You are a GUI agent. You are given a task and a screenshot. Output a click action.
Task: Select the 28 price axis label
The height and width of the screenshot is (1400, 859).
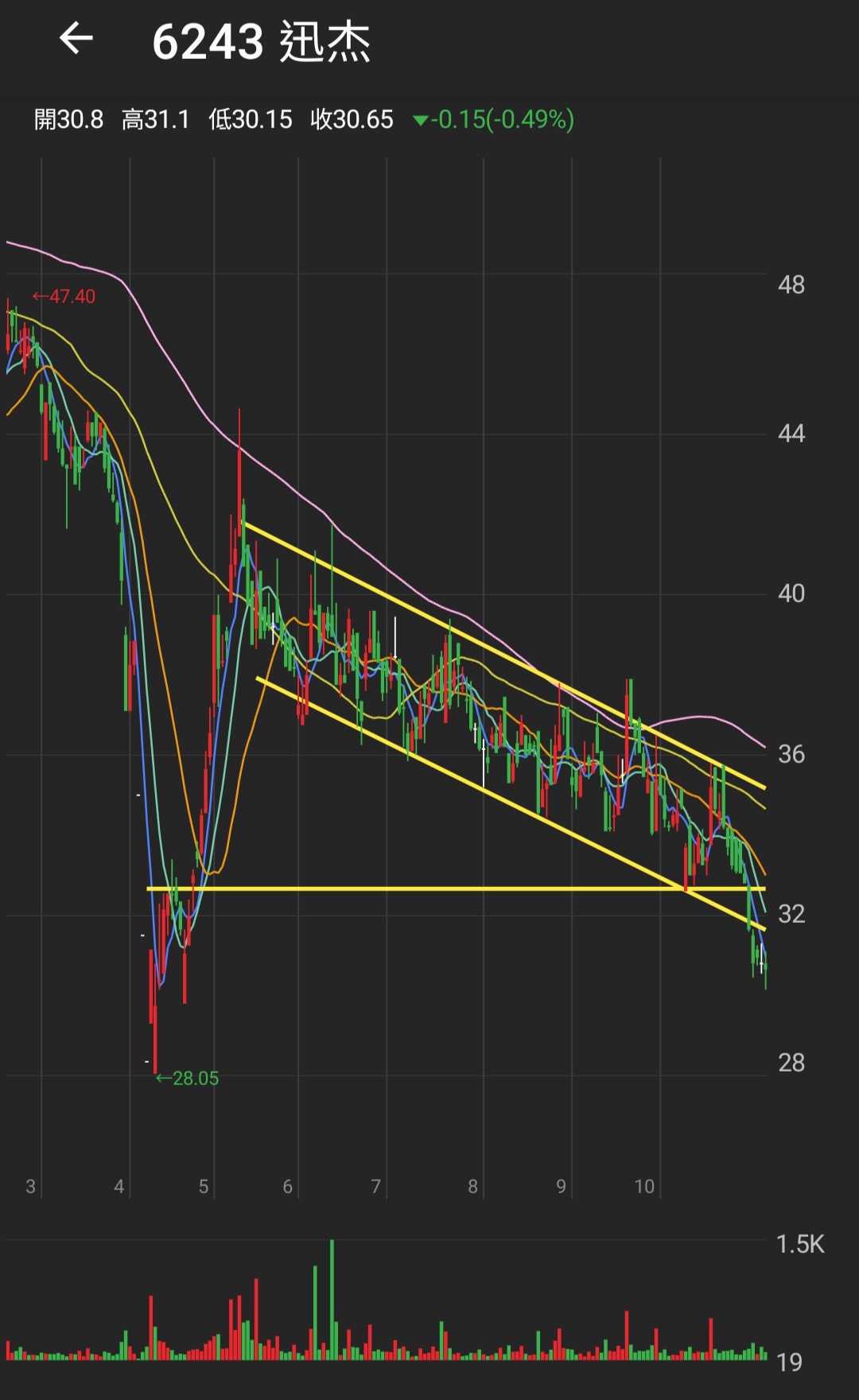[x=791, y=1063]
